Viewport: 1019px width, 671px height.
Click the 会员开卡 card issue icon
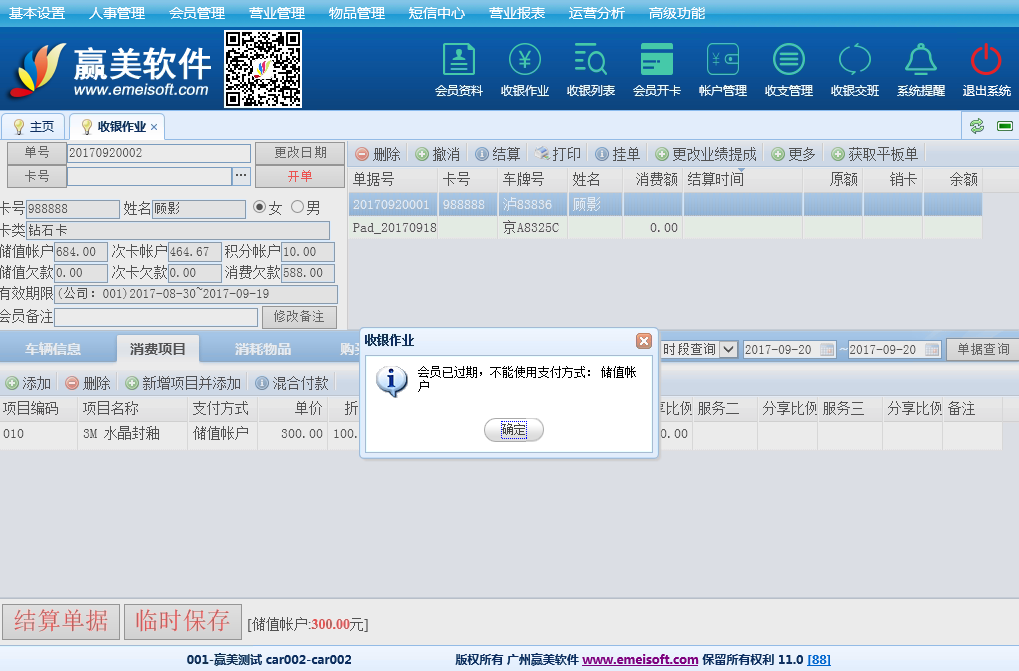(657, 69)
